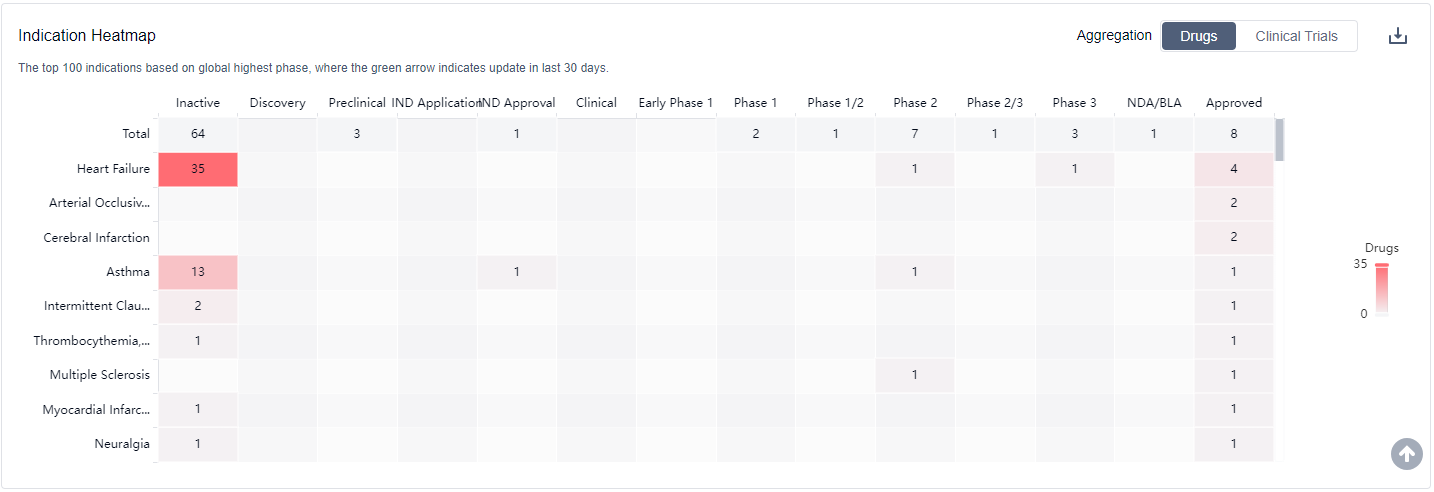
Task: Click the Heart Failure Approved cell showing 4
Action: pos(1233,169)
